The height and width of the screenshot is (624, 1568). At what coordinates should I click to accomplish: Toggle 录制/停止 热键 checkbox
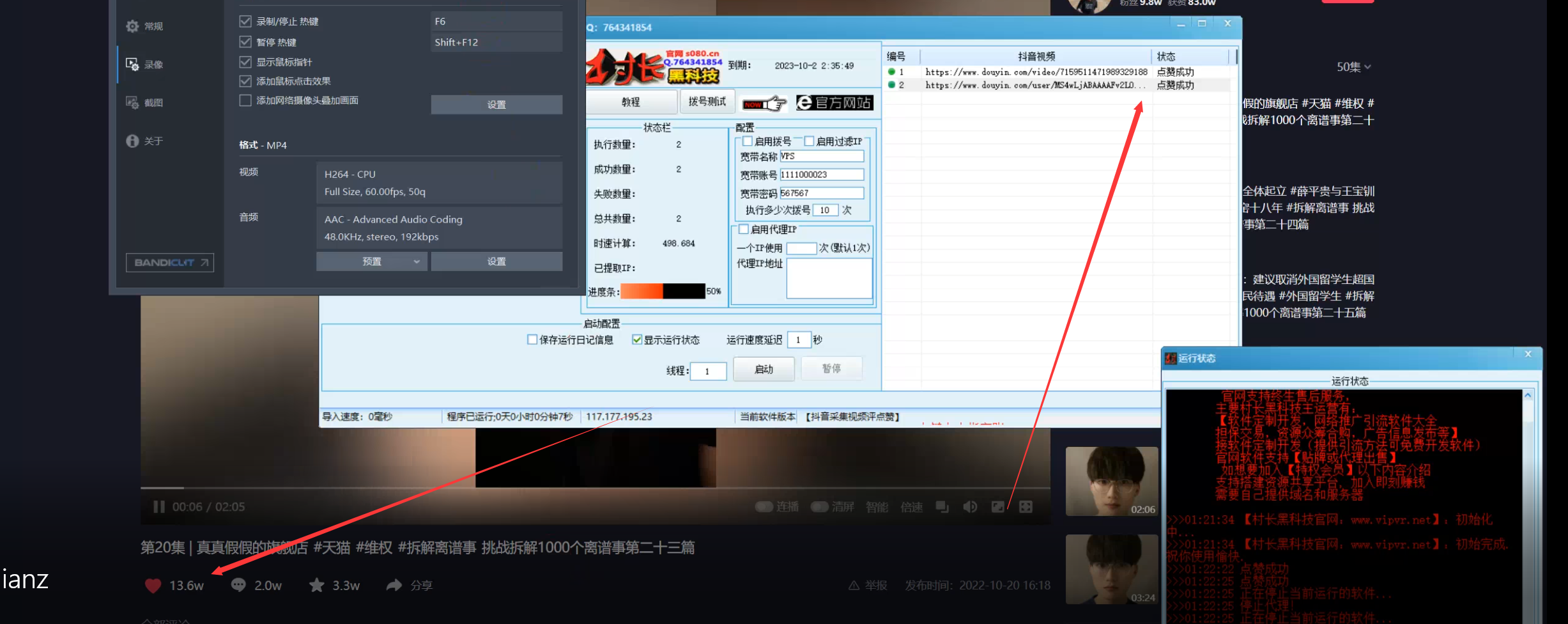tap(245, 21)
